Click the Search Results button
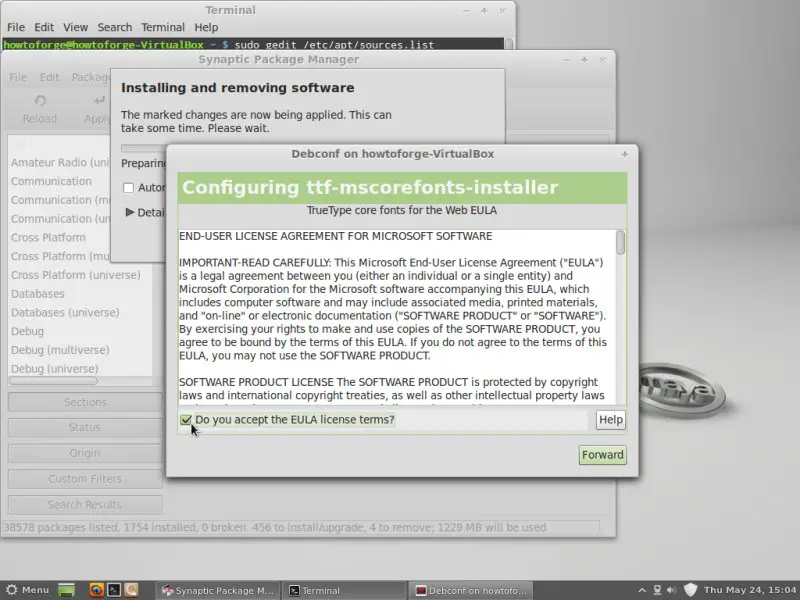The width and height of the screenshot is (800, 600). [x=85, y=505]
